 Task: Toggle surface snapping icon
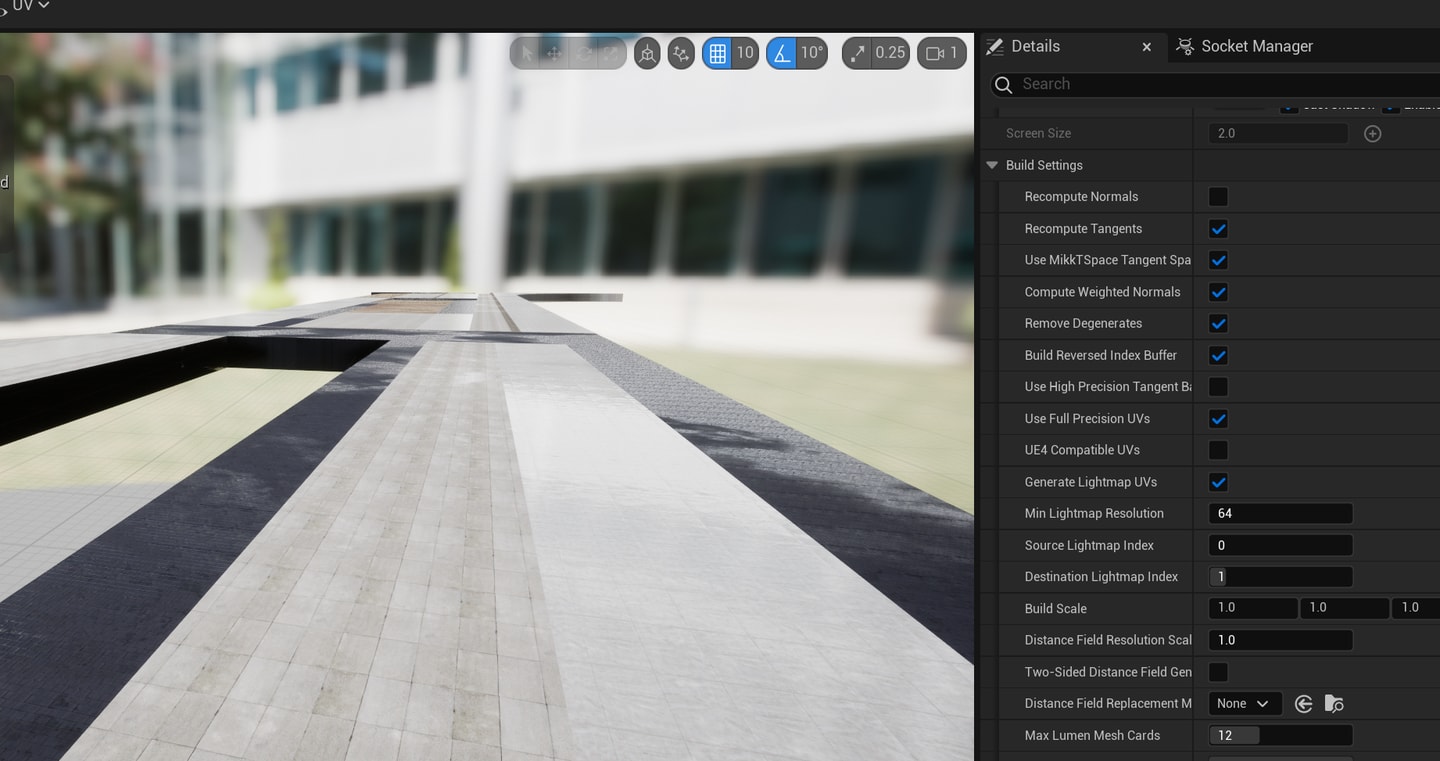681,53
